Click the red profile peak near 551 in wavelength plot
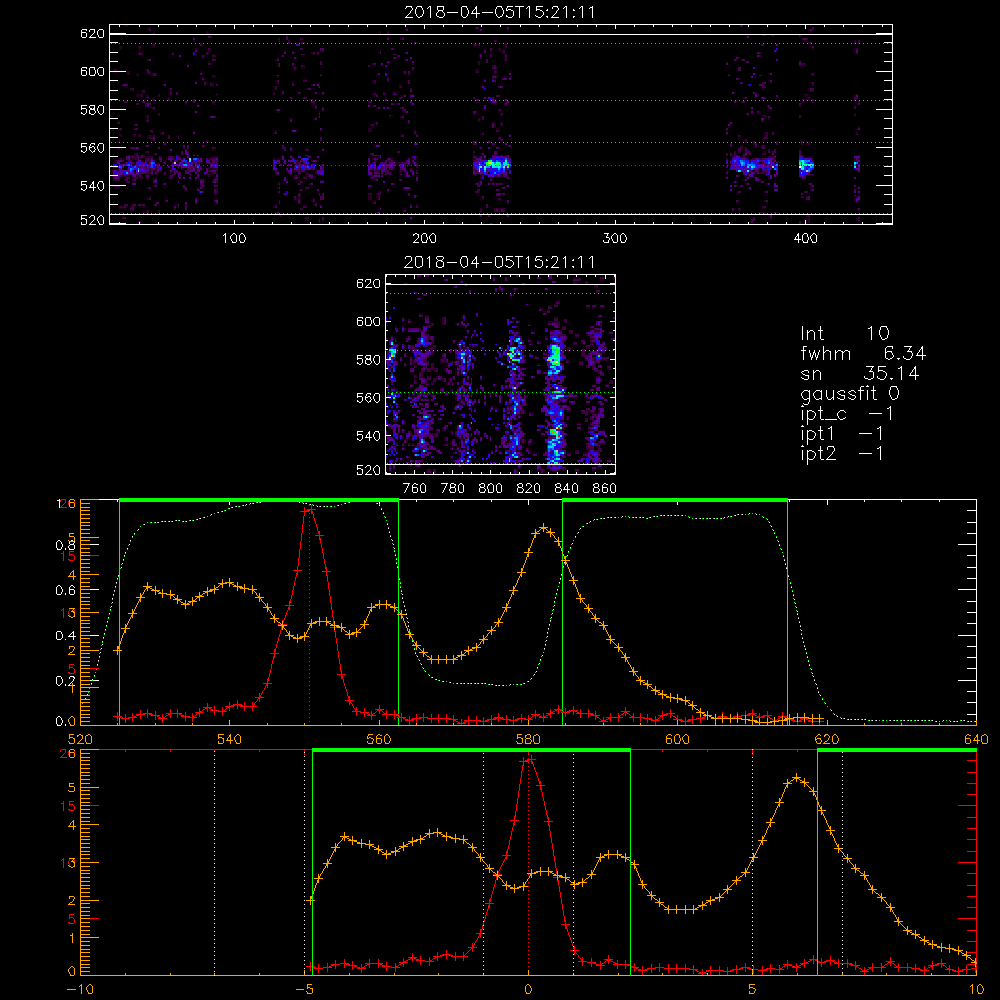This screenshot has height=1000, width=1000. click(309, 509)
